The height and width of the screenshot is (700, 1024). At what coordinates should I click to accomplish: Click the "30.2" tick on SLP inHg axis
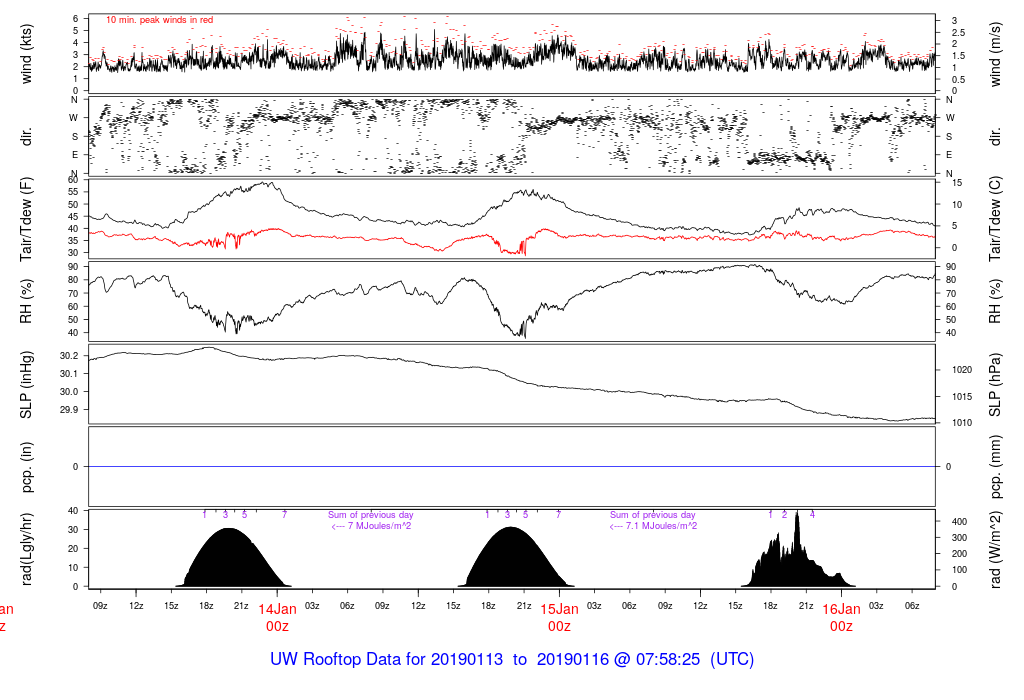[69, 356]
